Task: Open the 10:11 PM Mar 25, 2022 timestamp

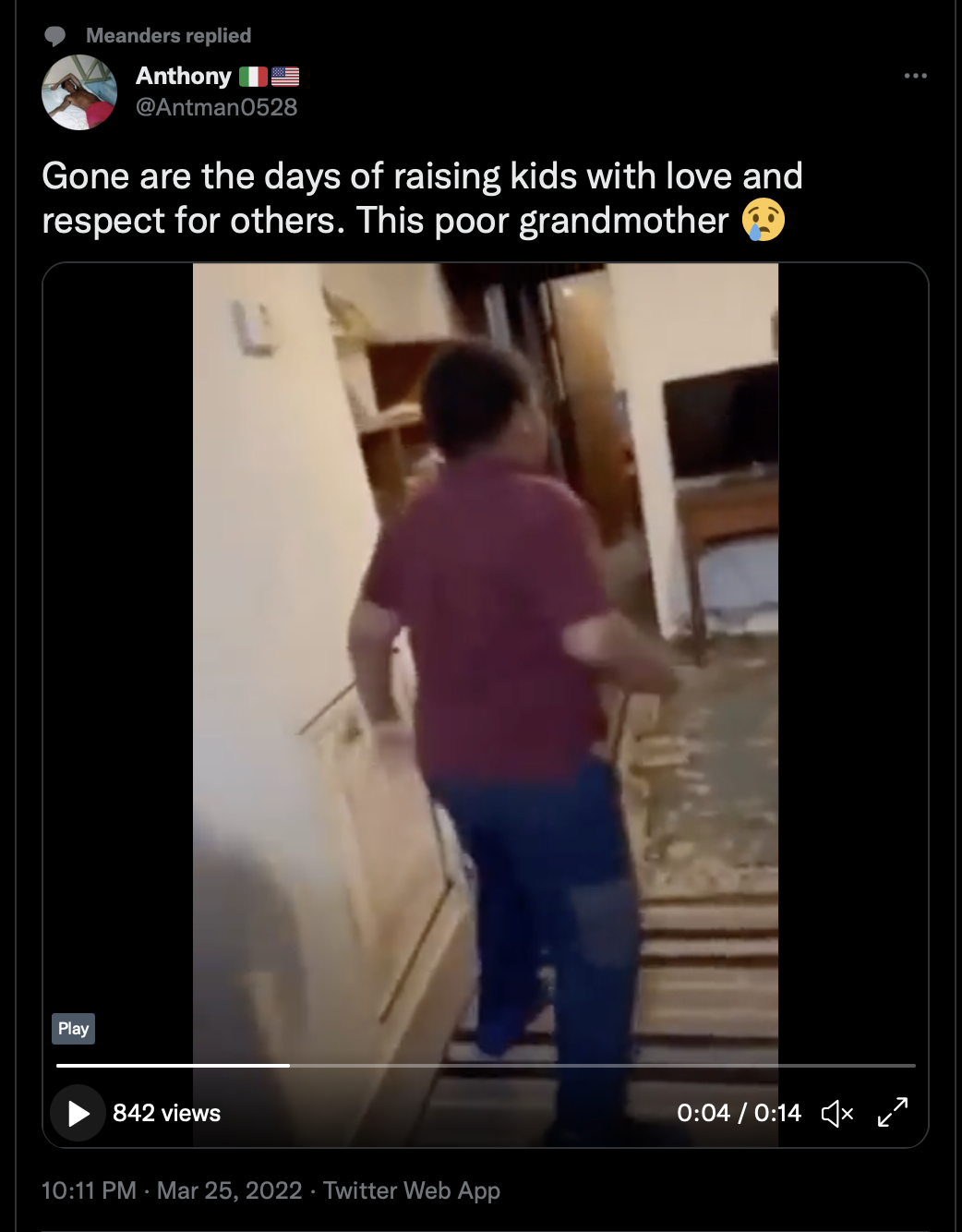Action: pos(172,1190)
